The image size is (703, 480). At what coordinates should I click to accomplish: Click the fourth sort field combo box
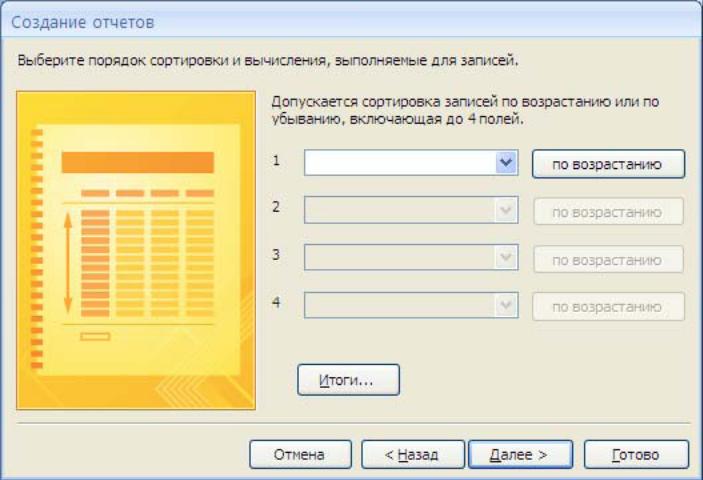(411, 305)
